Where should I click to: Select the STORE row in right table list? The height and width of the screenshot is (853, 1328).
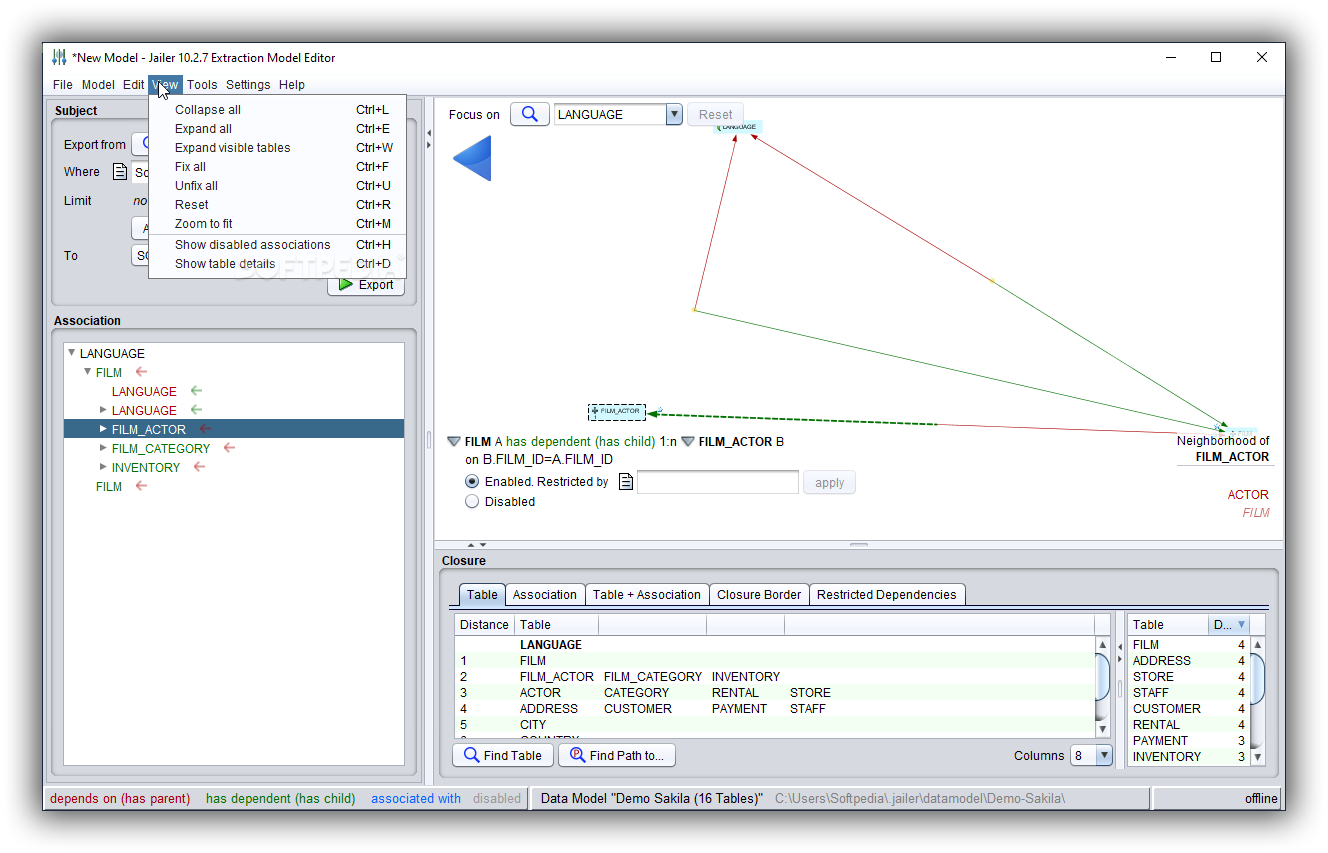tap(1188, 676)
